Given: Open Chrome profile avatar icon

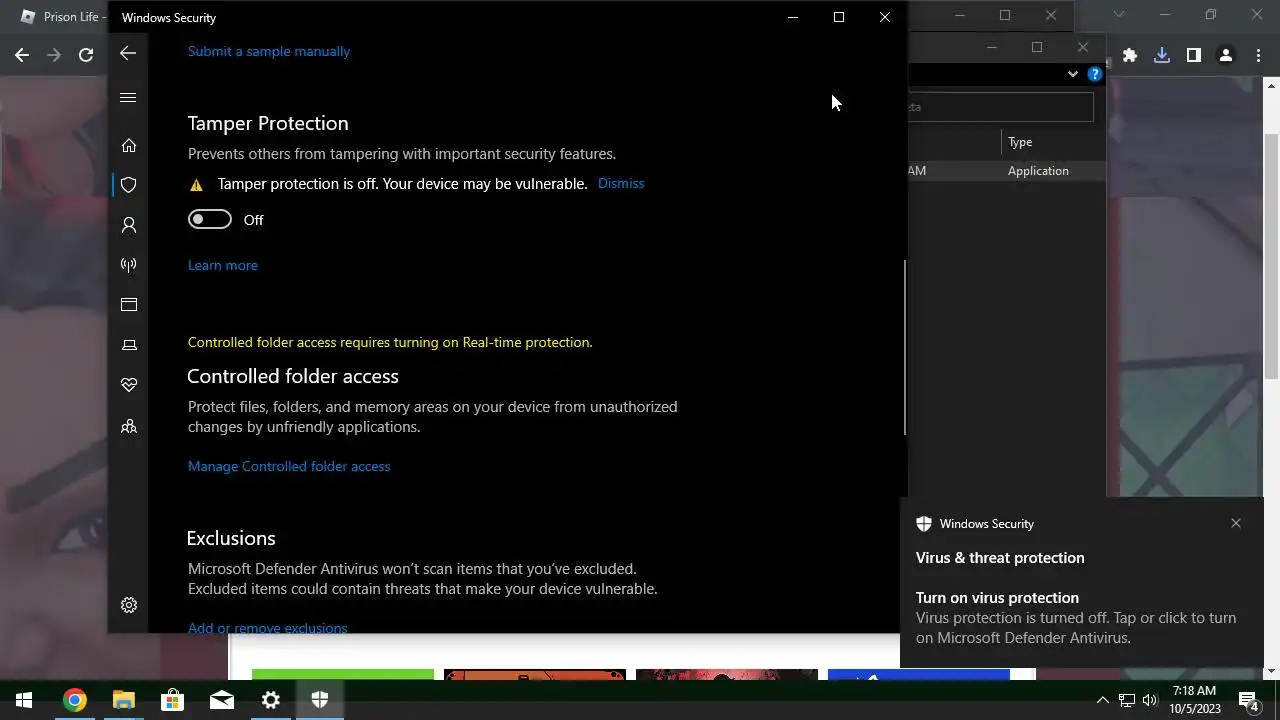Looking at the screenshot, I should click(1226, 56).
